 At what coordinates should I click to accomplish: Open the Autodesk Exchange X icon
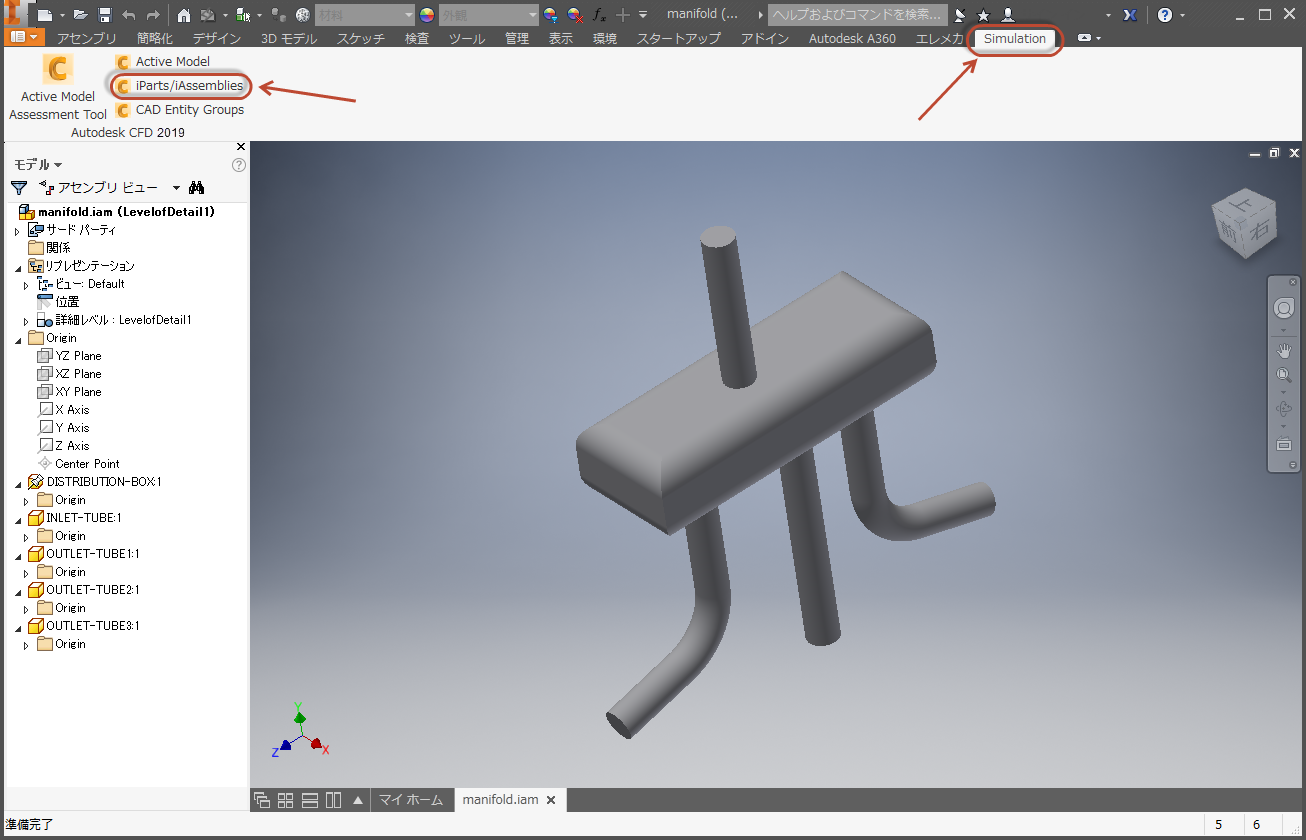point(1131,15)
